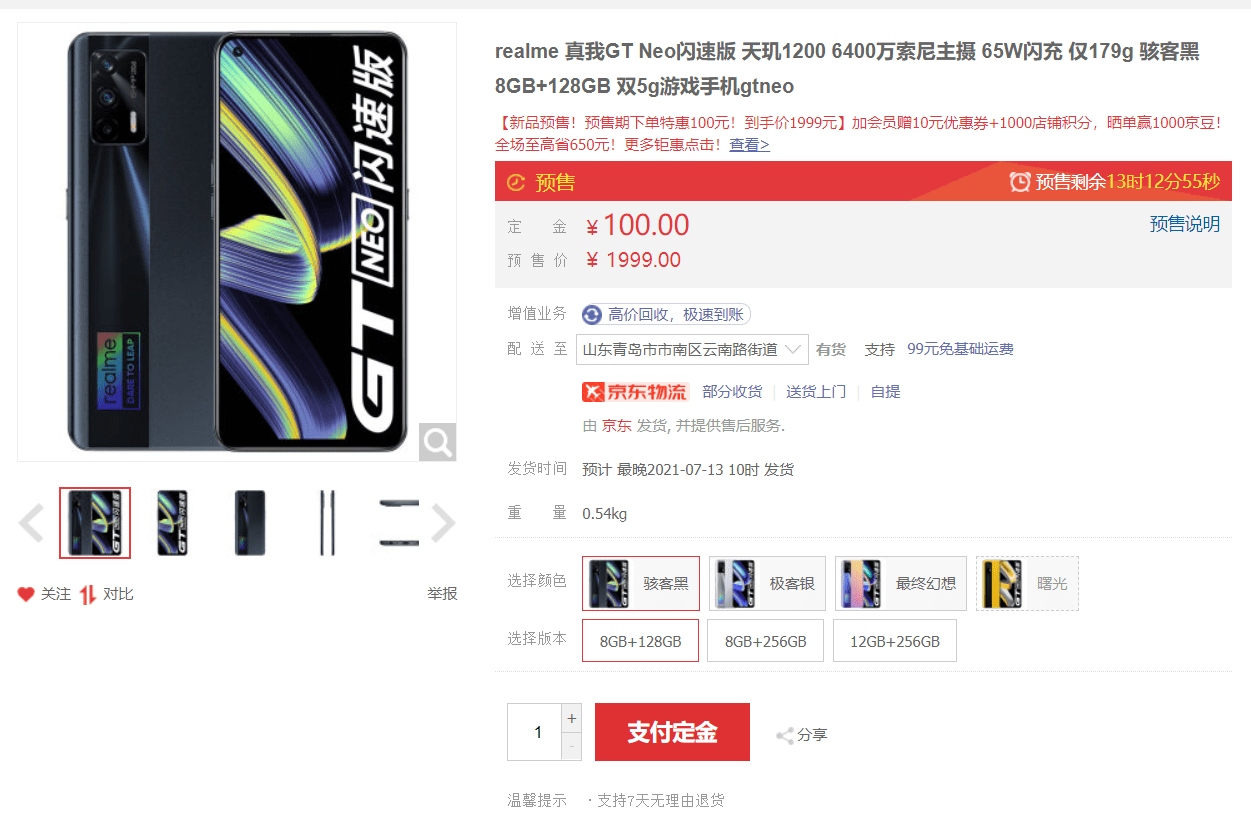This screenshot has width=1251, height=830.
Task: Click the red heart 关注 icon
Action: 26,594
